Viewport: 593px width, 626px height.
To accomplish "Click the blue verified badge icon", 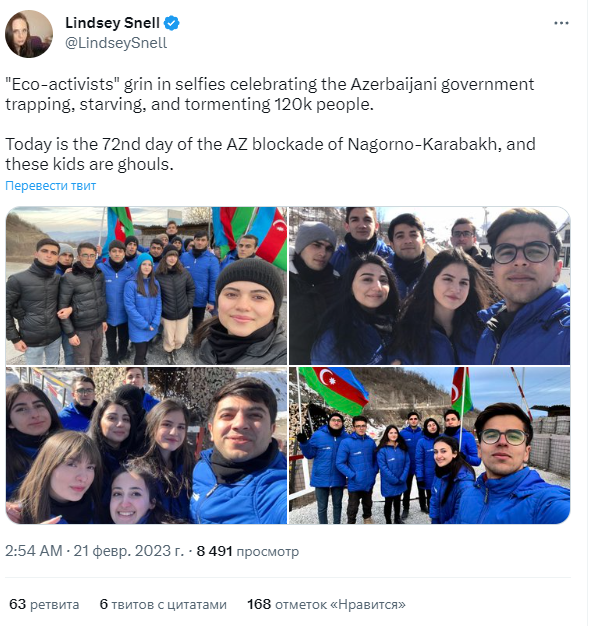I will pyautogui.click(x=172, y=23).
